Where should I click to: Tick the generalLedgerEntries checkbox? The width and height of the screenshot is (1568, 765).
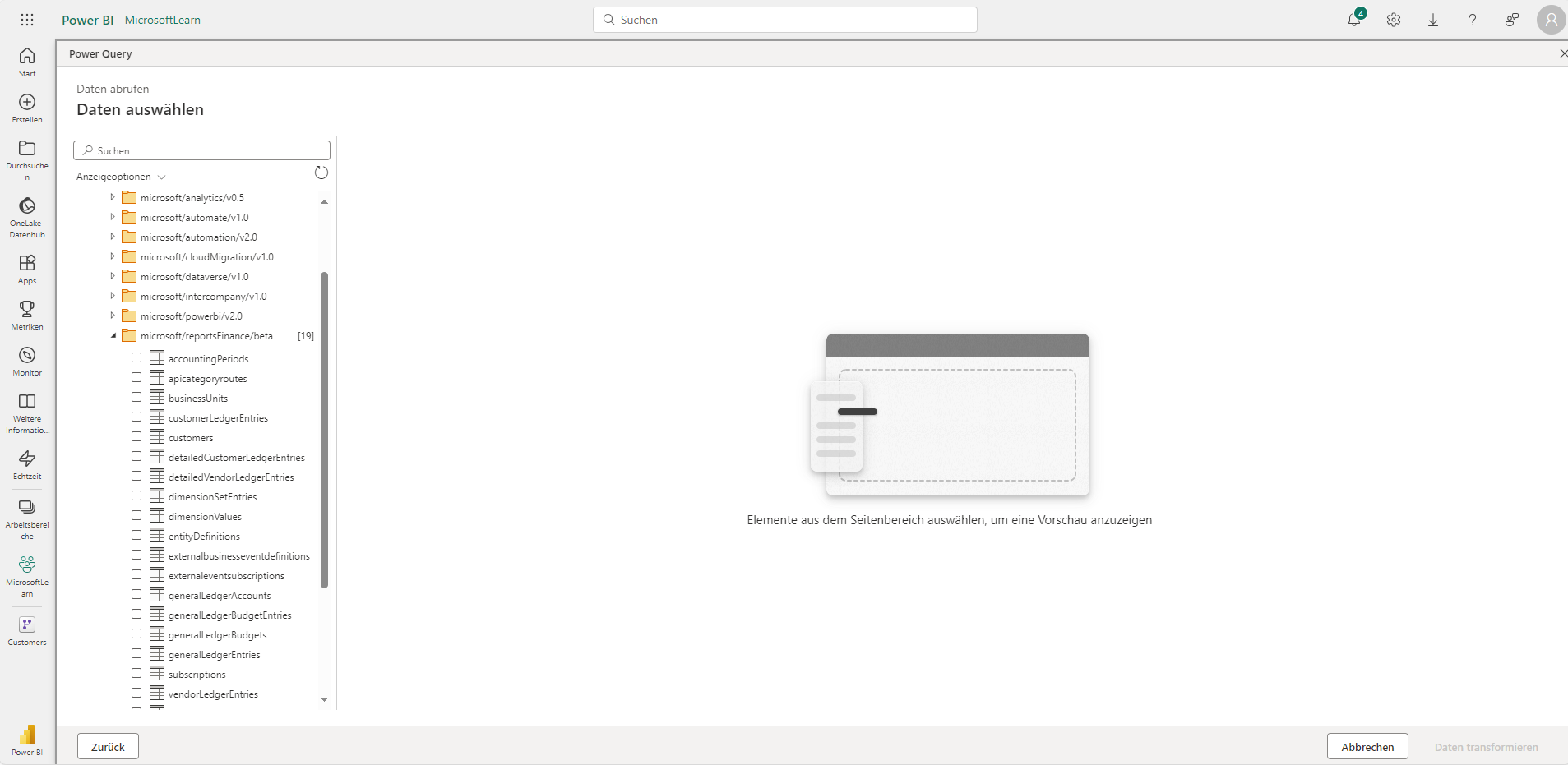tap(136, 653)
